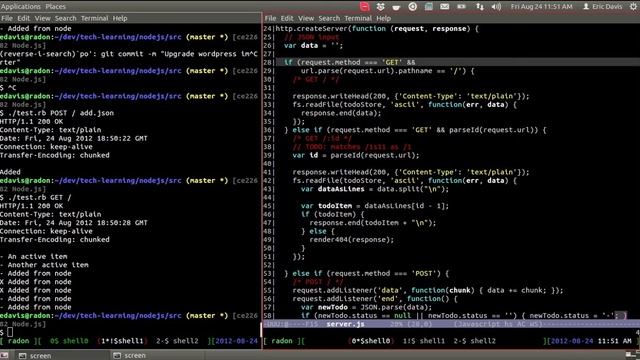Click line 39 'var id = parseId'
The height and width of the screenshot is (360, 640).
point(356,156)
